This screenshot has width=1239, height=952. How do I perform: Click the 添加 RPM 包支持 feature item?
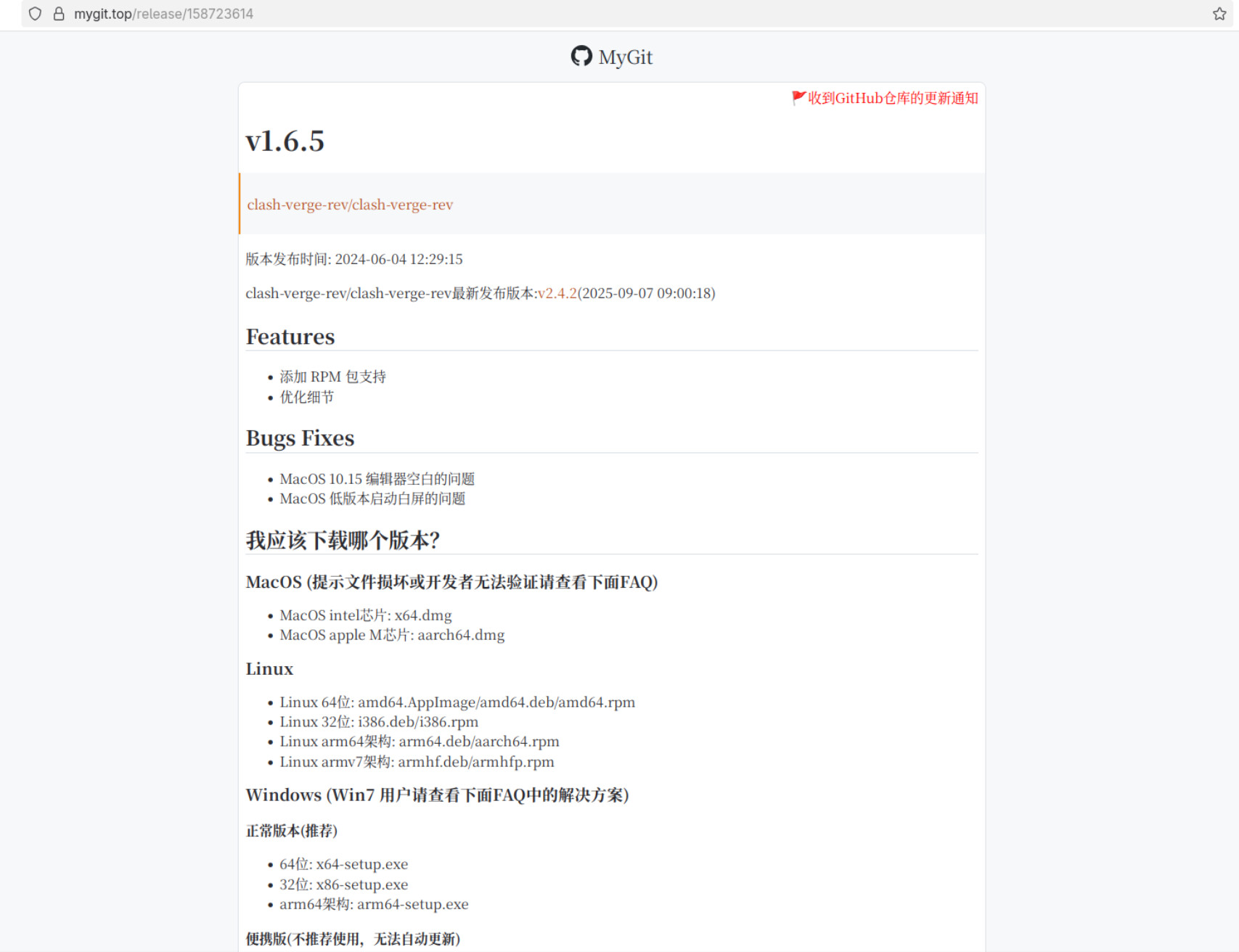[x=332, y=377]
